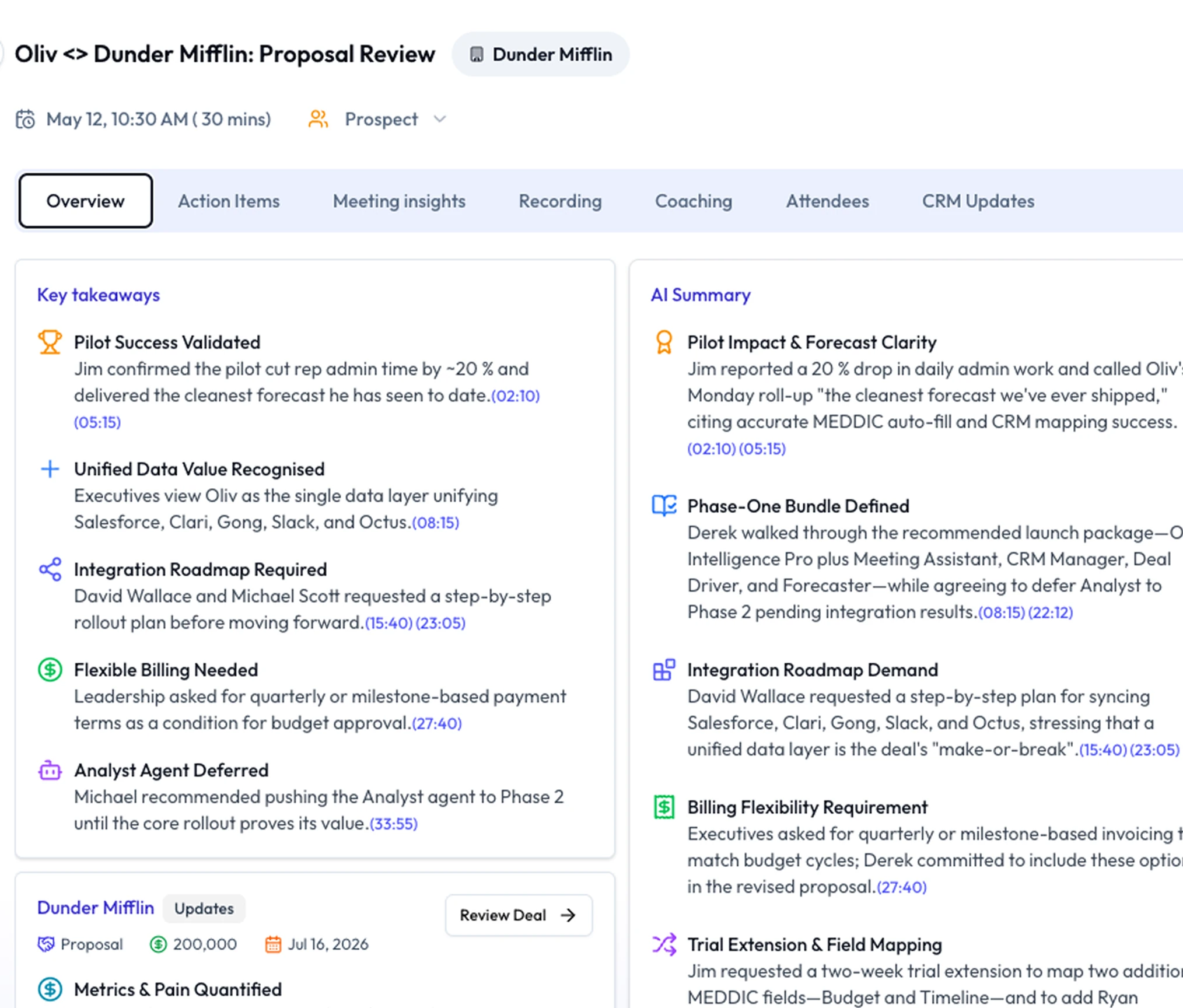
Task: Click the dollar icon for Metrics & Pain Quantified
Action: tap(50, 989)
